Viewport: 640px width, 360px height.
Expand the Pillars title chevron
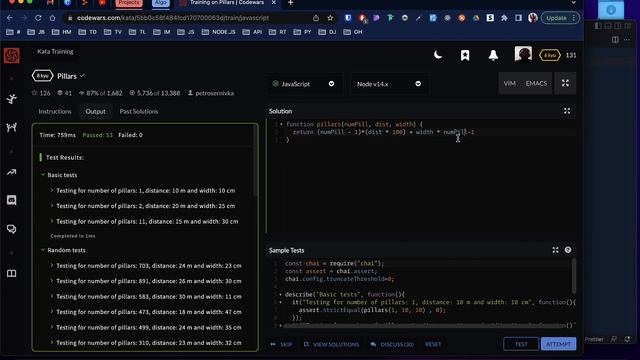tap(82, 76)
